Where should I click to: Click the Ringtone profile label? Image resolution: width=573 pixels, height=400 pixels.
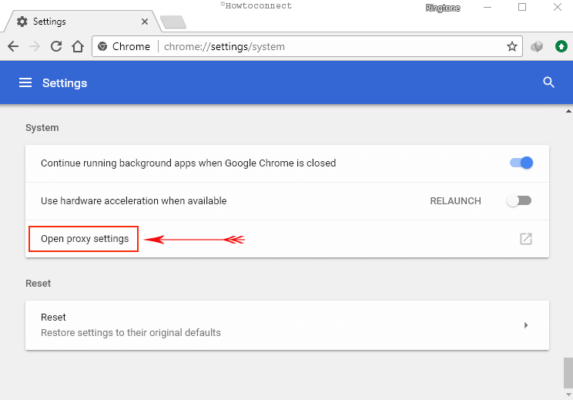443,8
